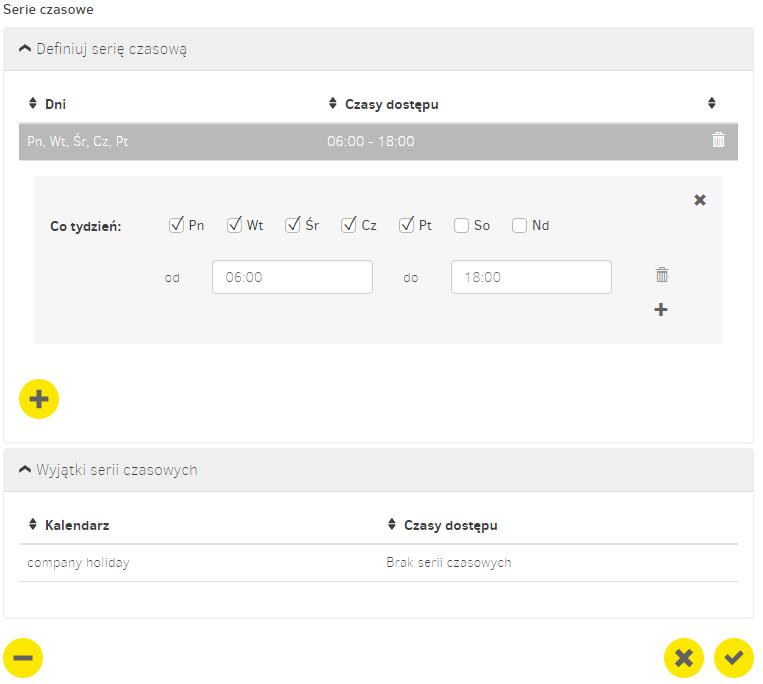Cancel with the yellow X button
This screenshot has height=684, width=763.
(684, 658)
